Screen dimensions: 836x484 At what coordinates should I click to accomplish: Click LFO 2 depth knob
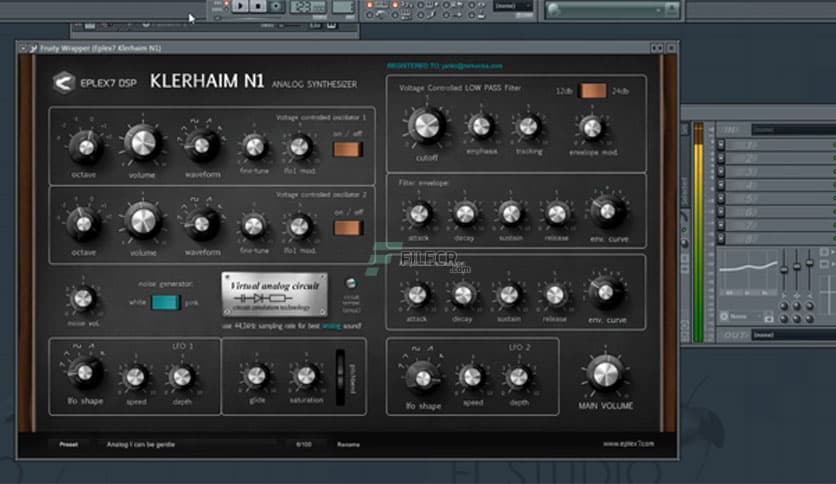[519, 377]
